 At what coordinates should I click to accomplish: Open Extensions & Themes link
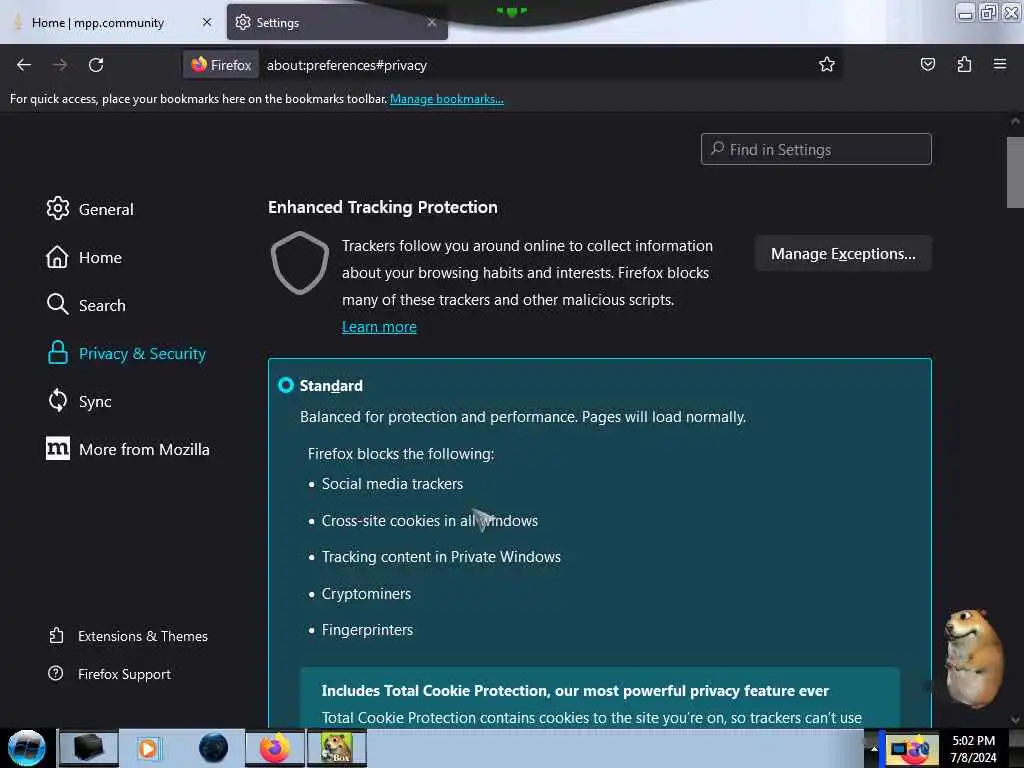(128, 636)
